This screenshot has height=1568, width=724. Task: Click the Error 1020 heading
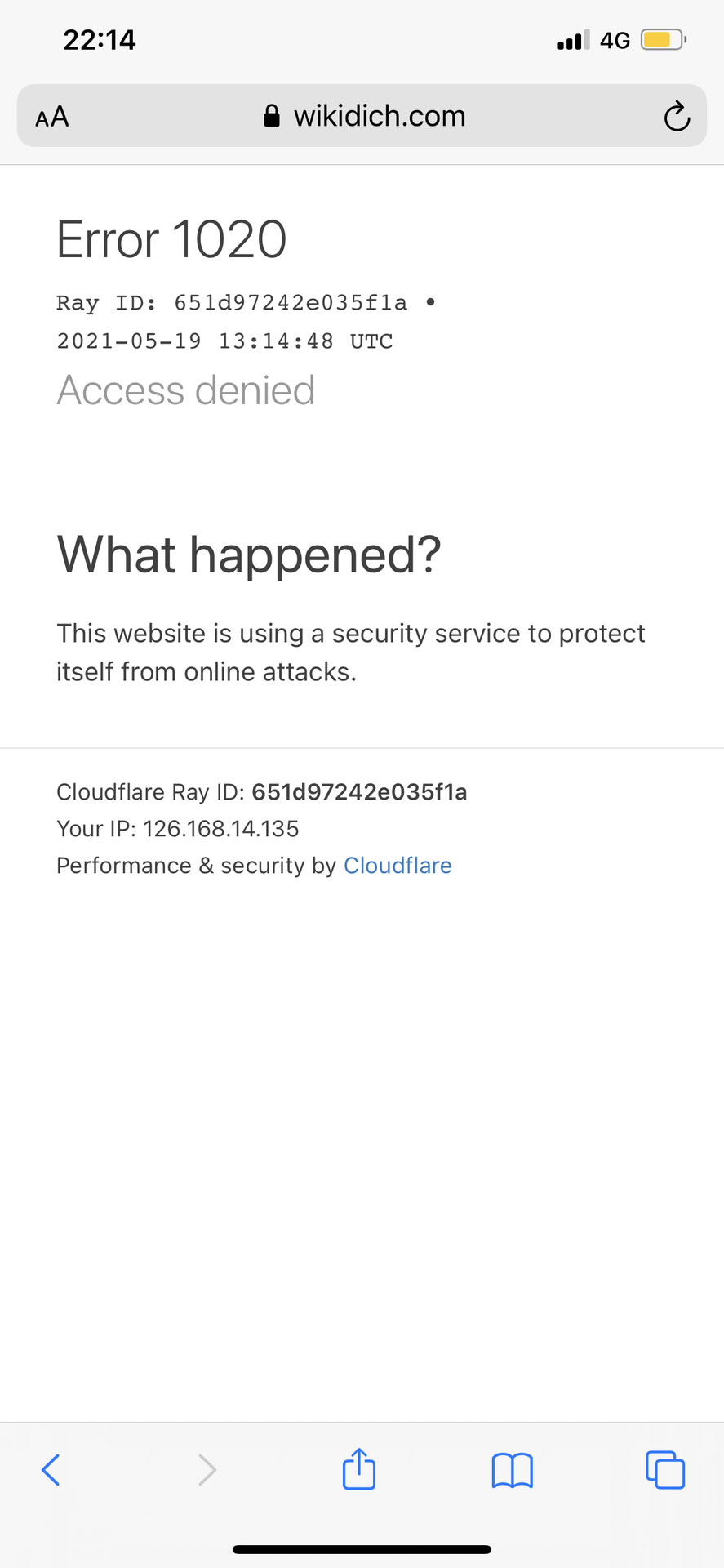click(171, 239)
